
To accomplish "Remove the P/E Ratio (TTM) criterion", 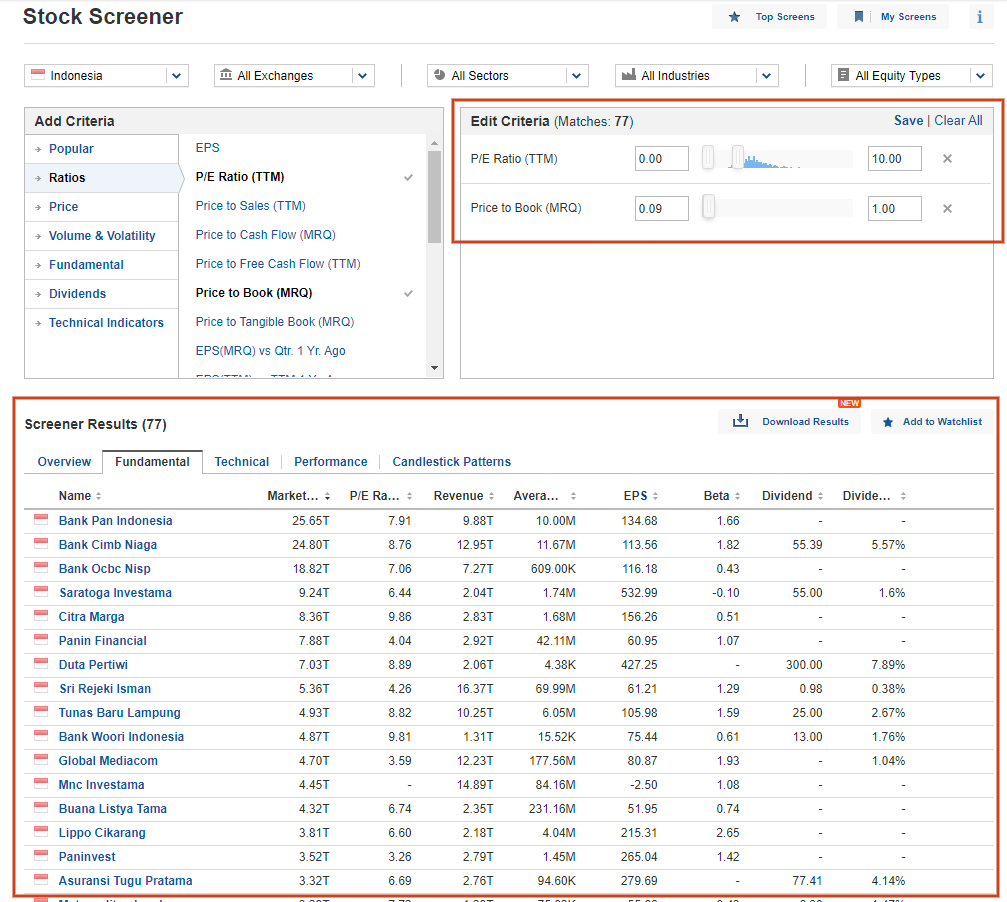I will click(947, 159).
